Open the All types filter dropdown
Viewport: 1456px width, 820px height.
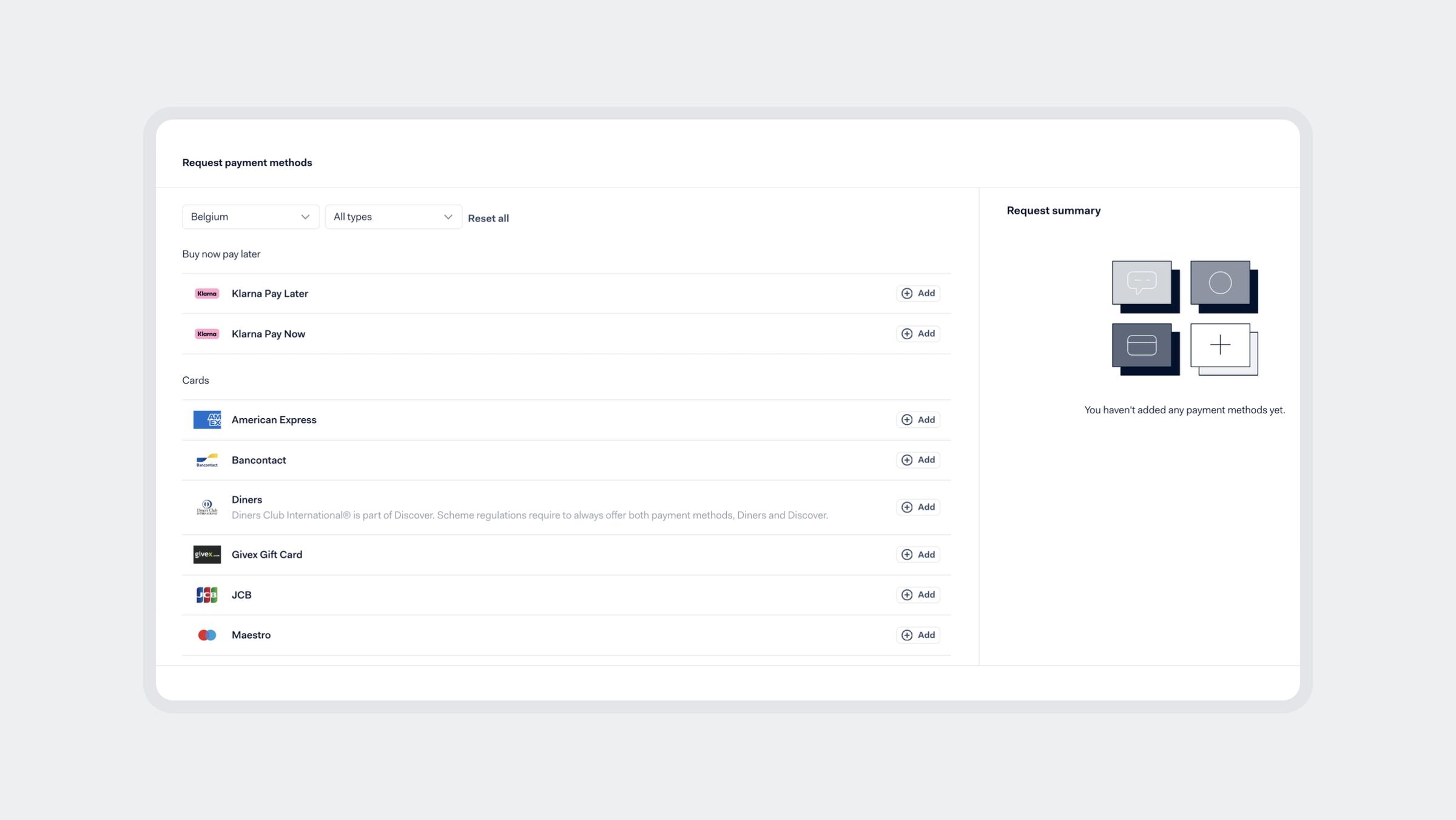pos(393,216)
